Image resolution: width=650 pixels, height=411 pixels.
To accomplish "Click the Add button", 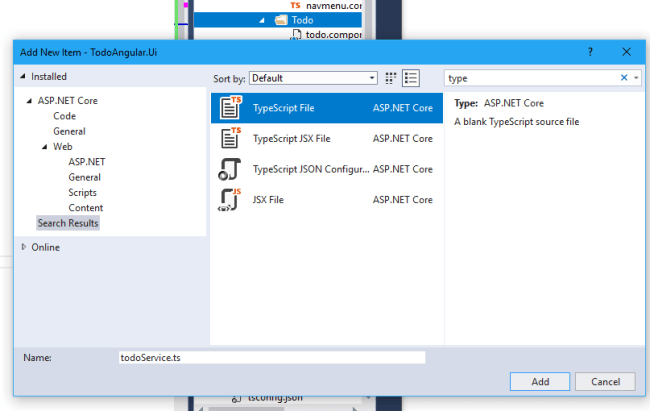I will [540, 382].
